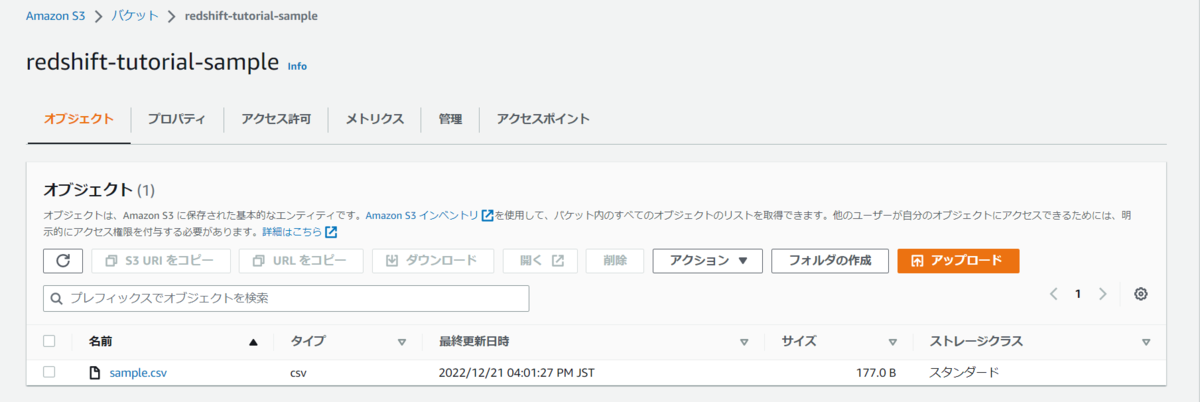1200x402 pixels.
Task: Click URL をコピー button
Action: pos(301,261)
